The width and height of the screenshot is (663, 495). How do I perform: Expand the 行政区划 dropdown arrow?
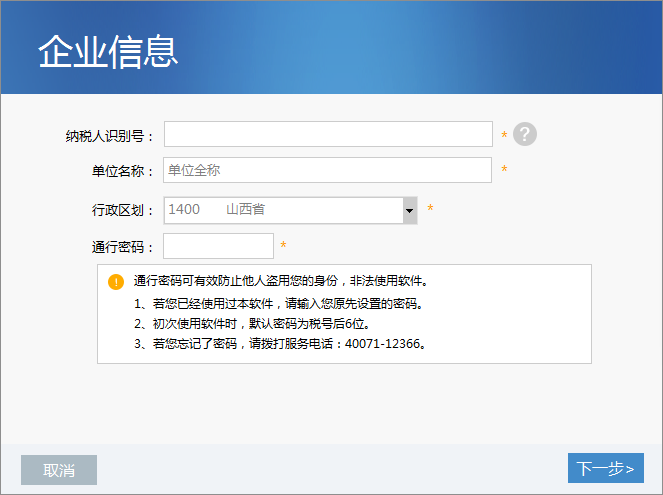[409, 210]
